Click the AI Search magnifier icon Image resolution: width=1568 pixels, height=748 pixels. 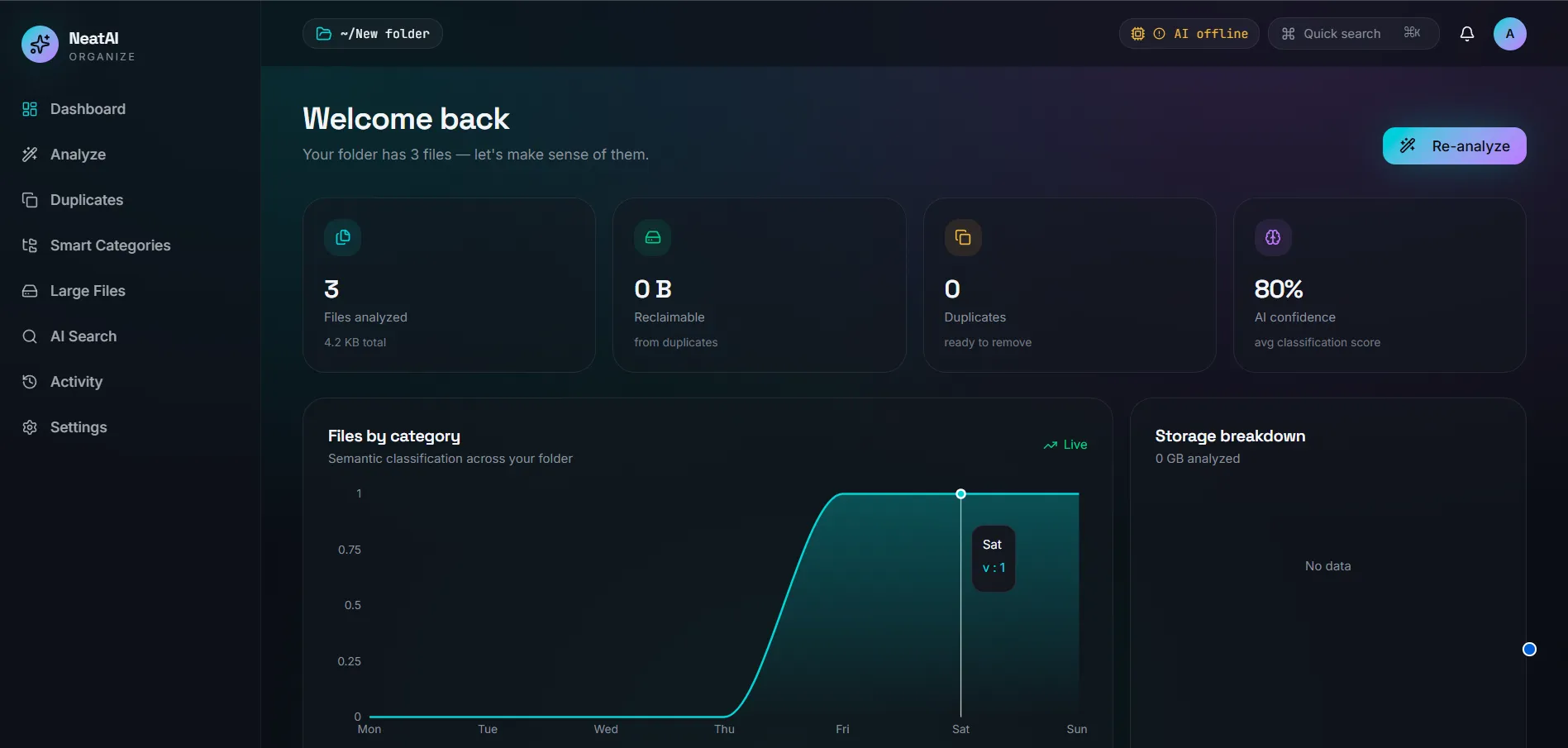coord(30,336)
